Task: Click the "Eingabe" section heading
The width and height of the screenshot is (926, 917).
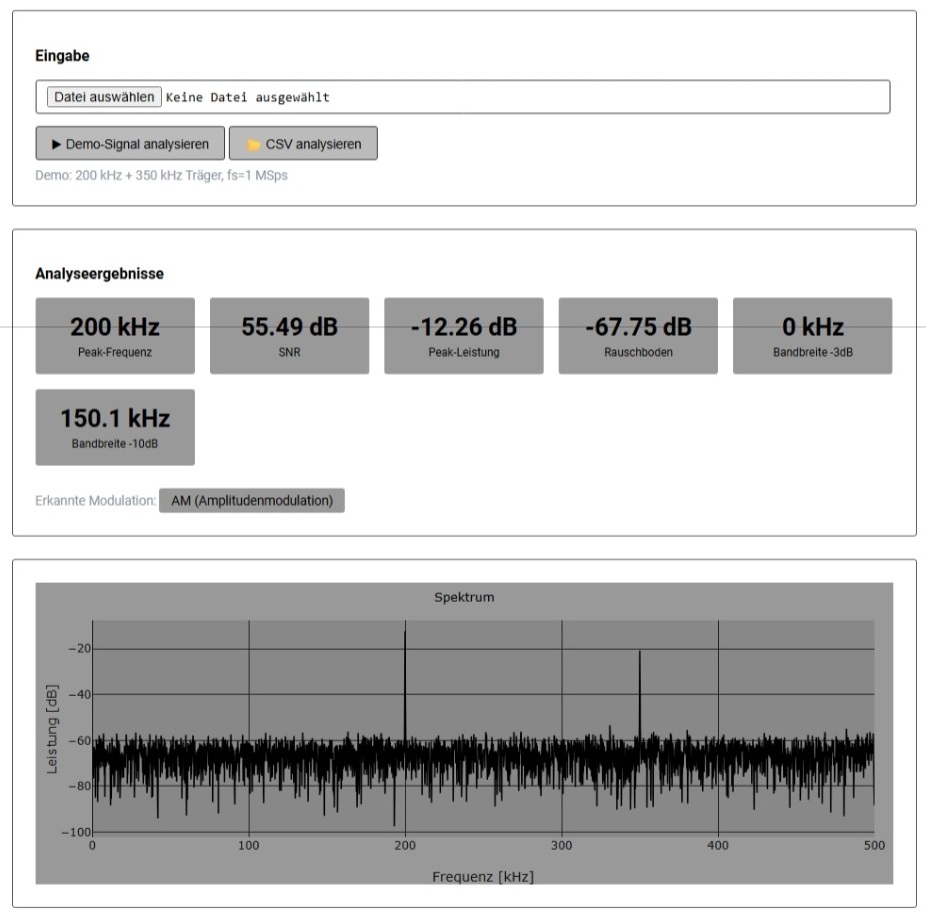Action: [x=62, y=56]
